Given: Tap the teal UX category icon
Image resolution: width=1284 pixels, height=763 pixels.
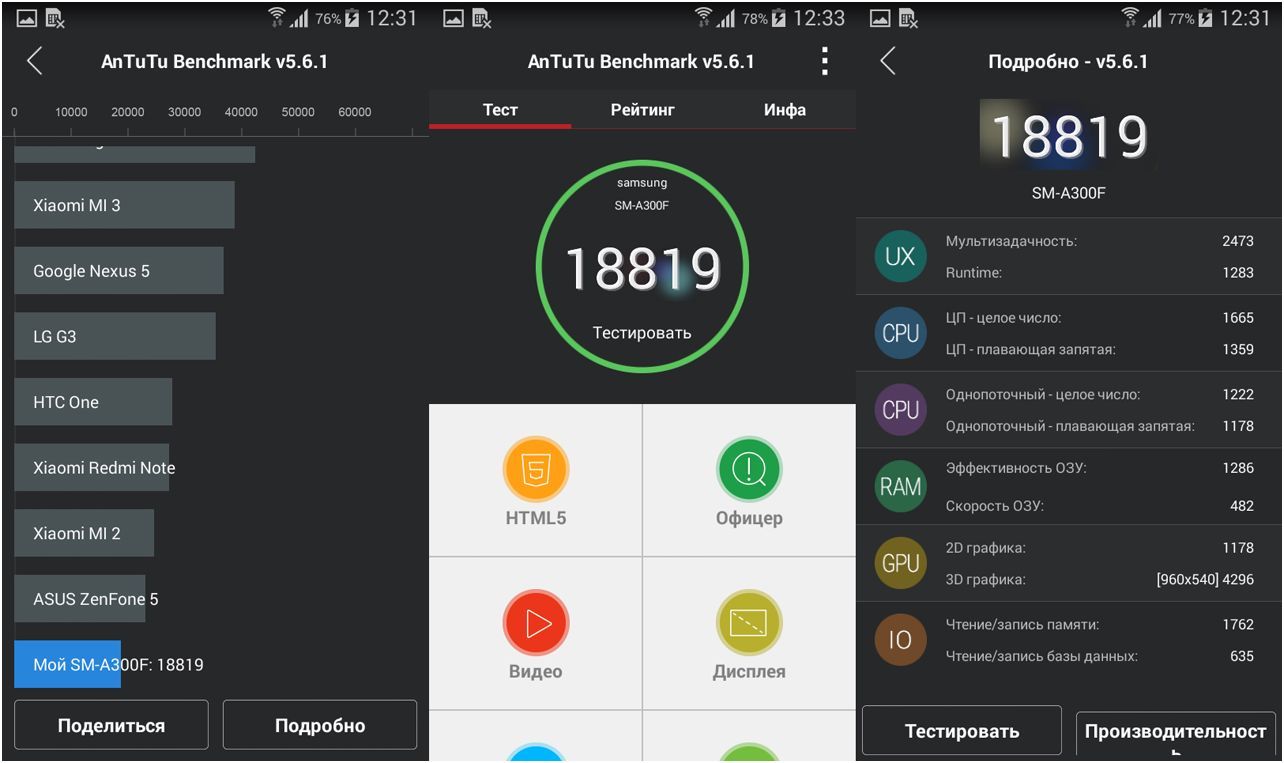Looking at the screenshot, I should [x=900, y=256].
